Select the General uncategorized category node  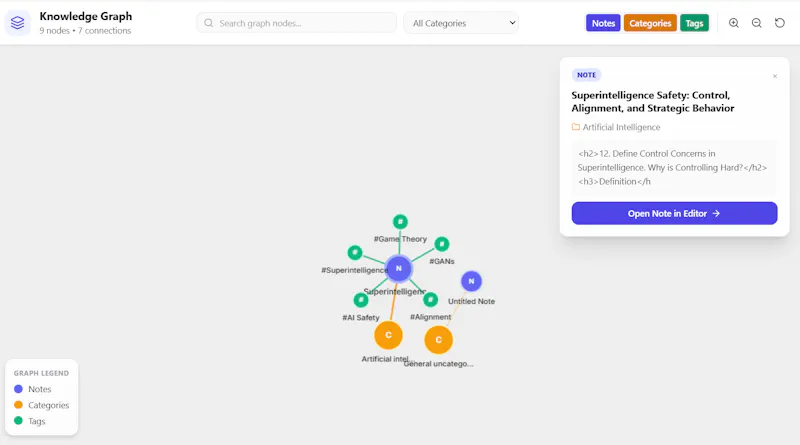pos(438,340)
